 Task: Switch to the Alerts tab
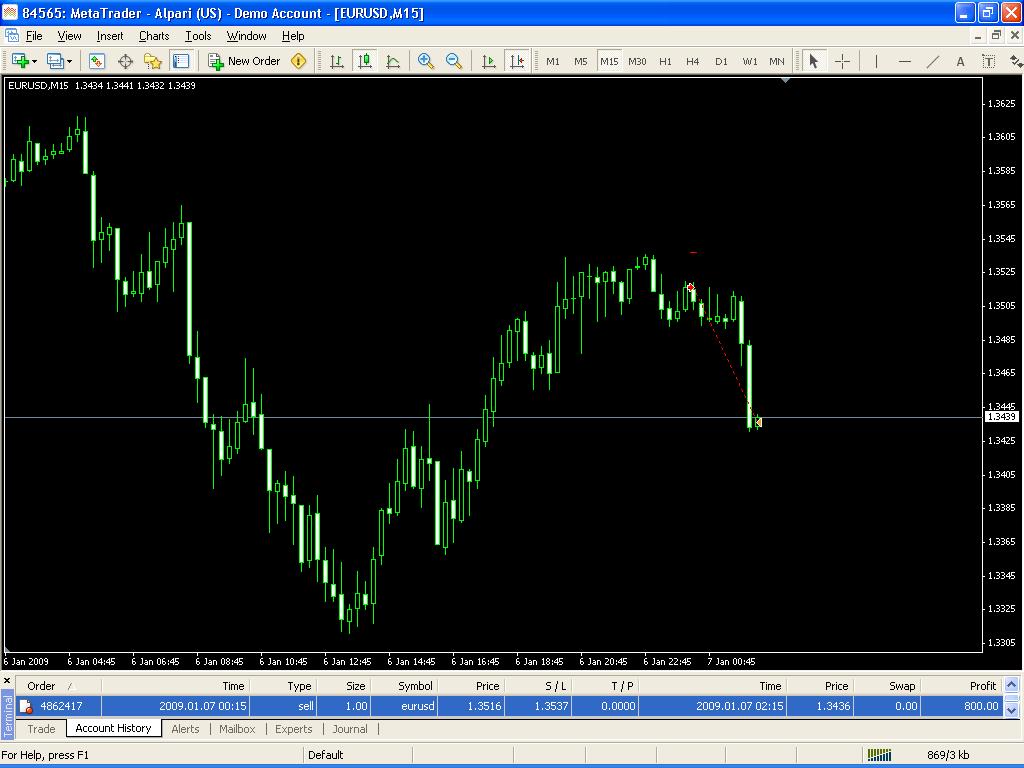185,729
